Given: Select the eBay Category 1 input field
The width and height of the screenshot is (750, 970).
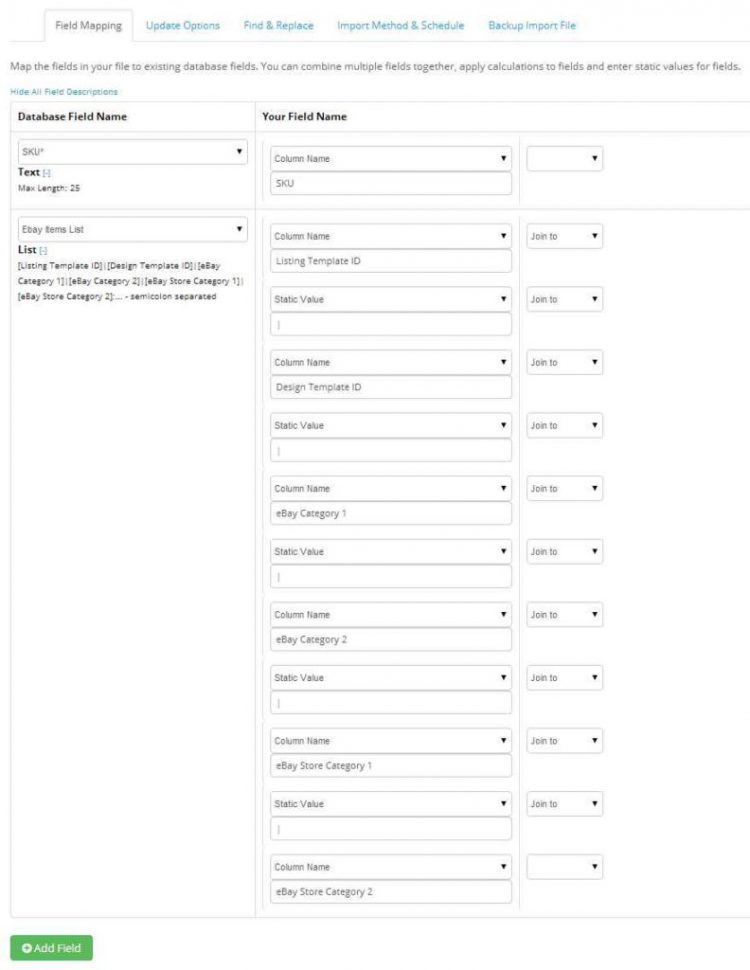Looking at the screenshot, I should click(391, 513).
